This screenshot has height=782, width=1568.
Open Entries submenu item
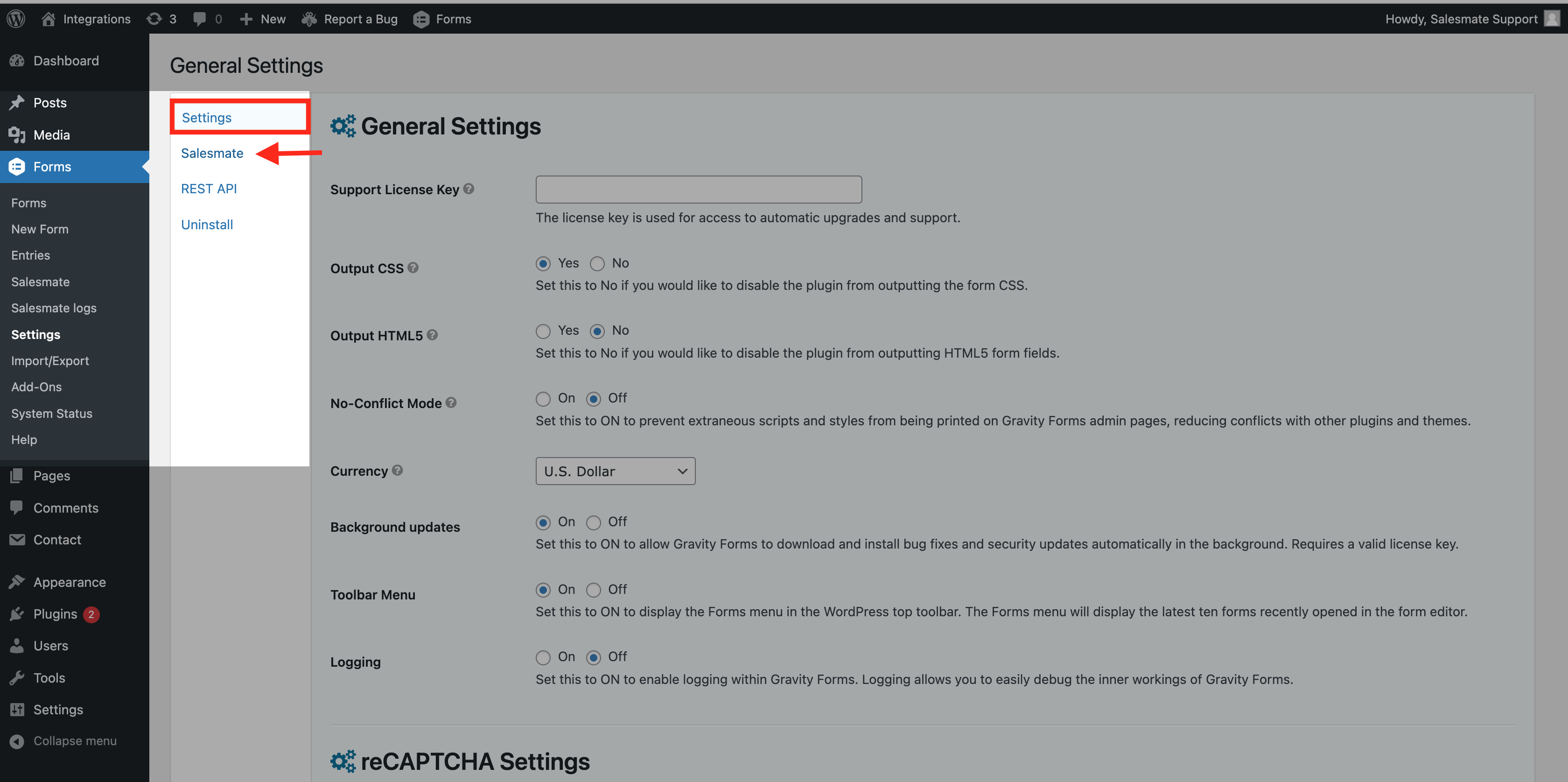point(30,256)
